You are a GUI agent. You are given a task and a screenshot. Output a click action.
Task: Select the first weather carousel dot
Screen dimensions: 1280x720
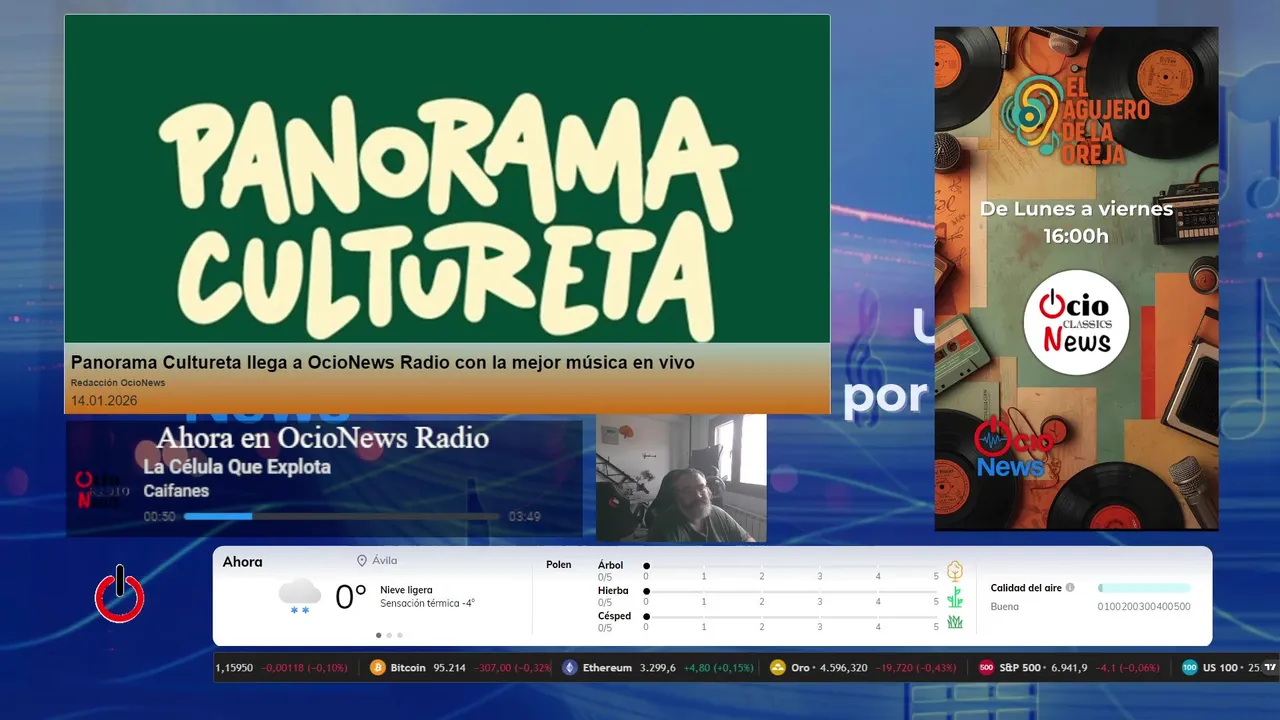[378, 635]
